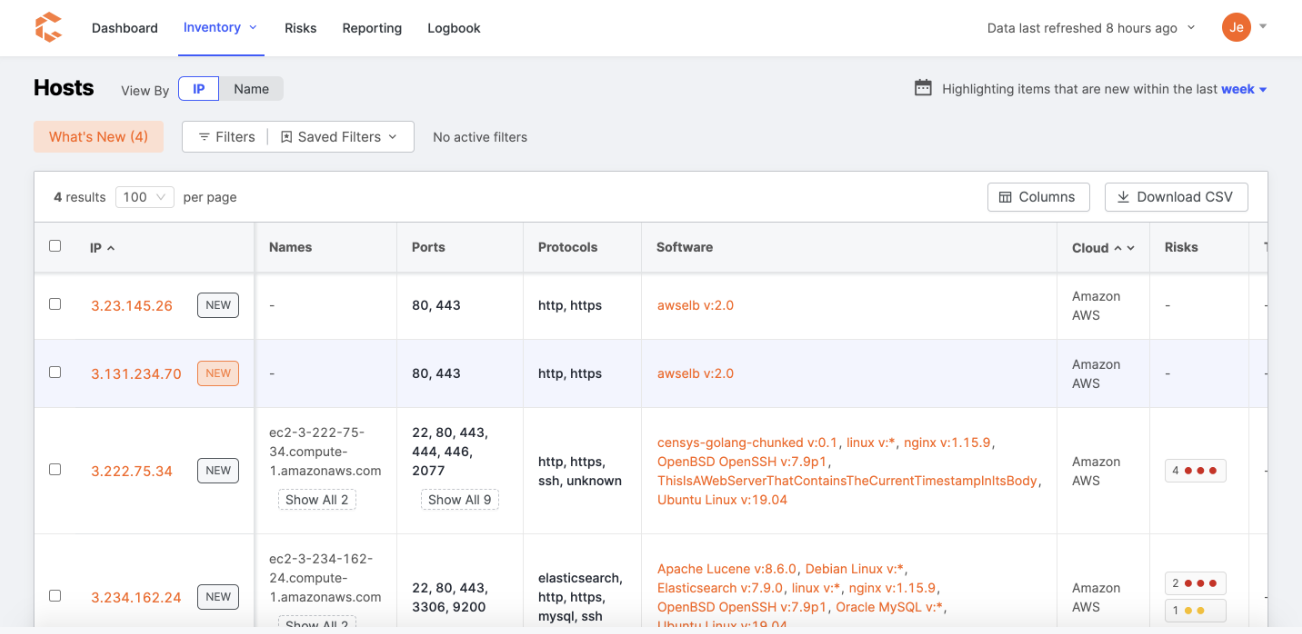This screenshot has width=1302, height=634.
Task: Click the Censys logo icon
Action: click(x=48, y=28)
